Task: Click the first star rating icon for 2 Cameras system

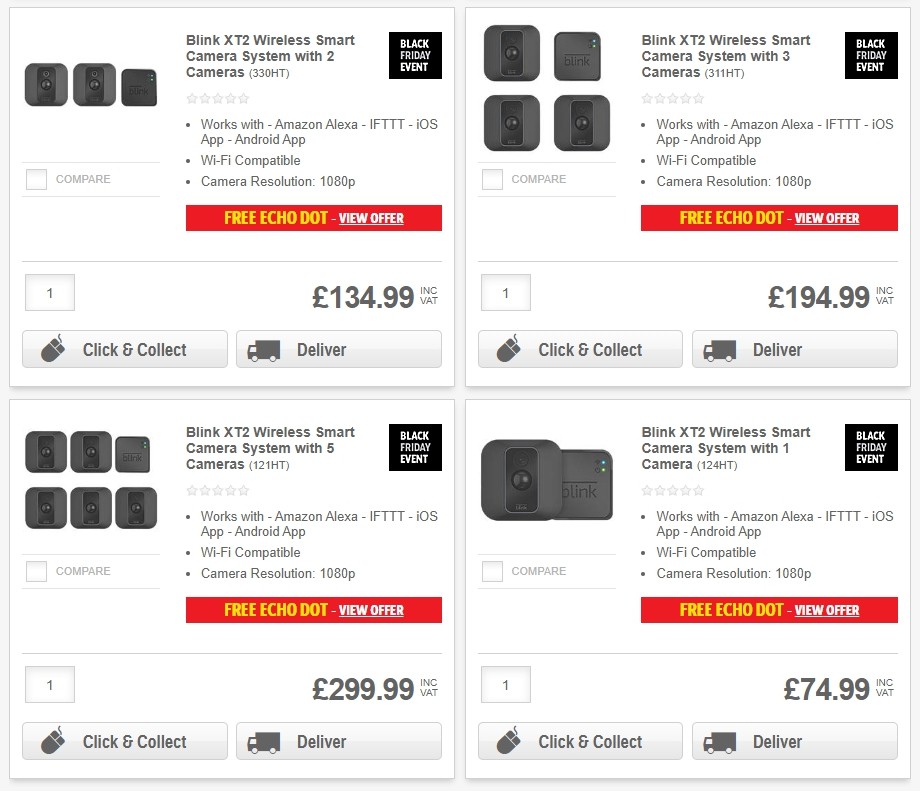Action: (x=192, y=98)
